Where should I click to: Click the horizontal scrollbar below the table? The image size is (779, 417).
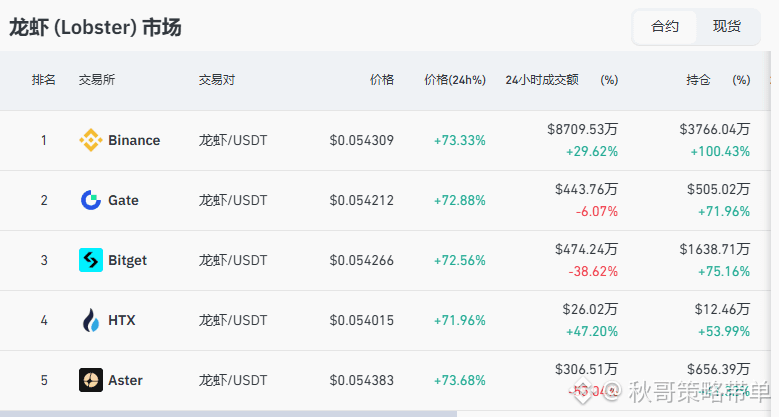point(228,414)
